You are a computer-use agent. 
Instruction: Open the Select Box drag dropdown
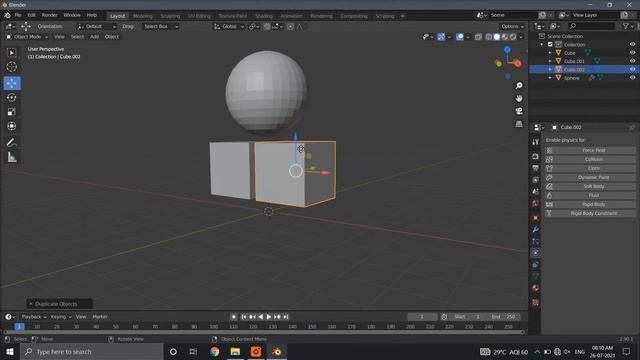click(x=160, y=27)
